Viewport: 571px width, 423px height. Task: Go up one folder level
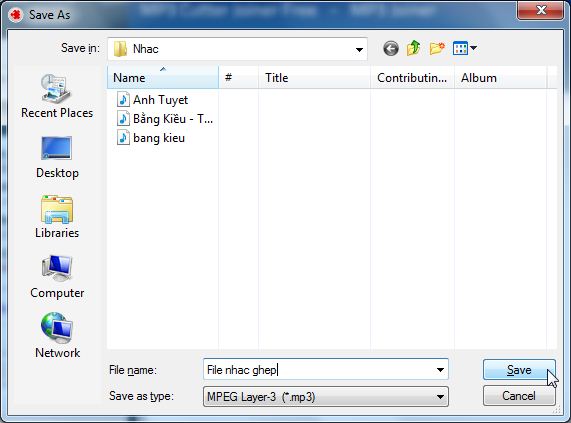[414, 48]
